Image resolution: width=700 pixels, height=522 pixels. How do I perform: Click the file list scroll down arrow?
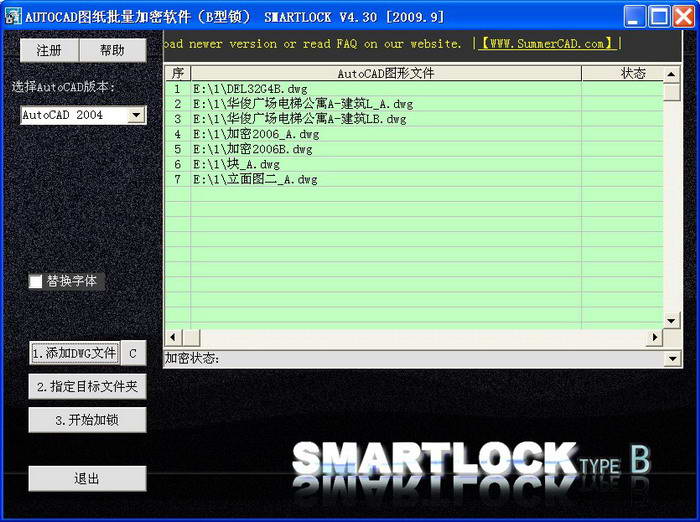[671, 321]
